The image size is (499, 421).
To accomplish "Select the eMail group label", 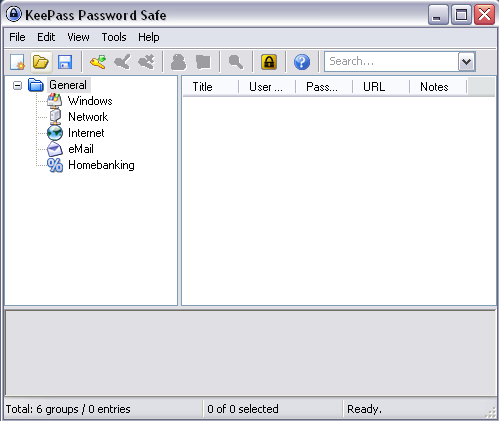I will [81, 149].
